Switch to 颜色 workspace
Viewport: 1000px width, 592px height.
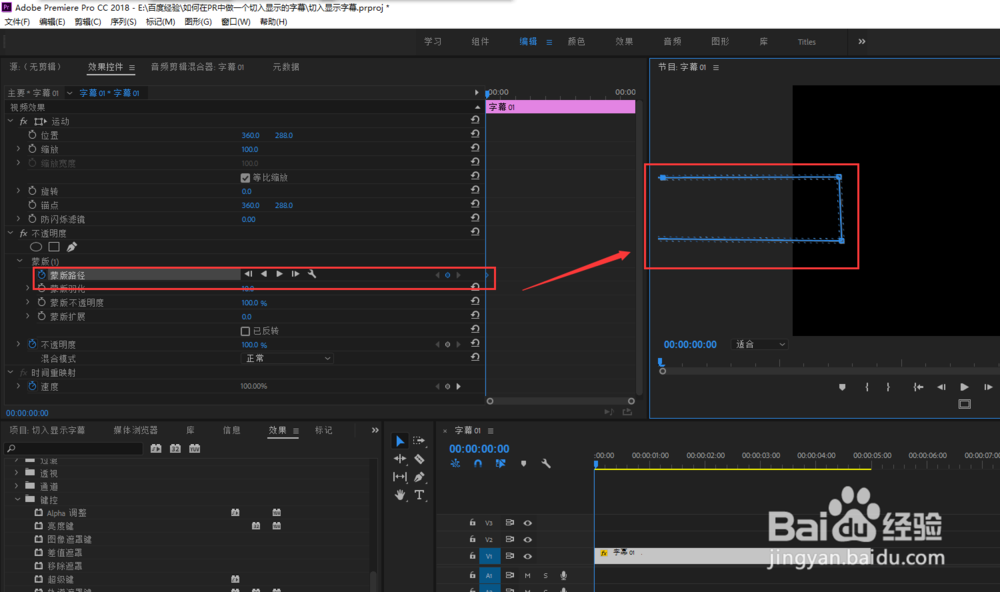577,41
